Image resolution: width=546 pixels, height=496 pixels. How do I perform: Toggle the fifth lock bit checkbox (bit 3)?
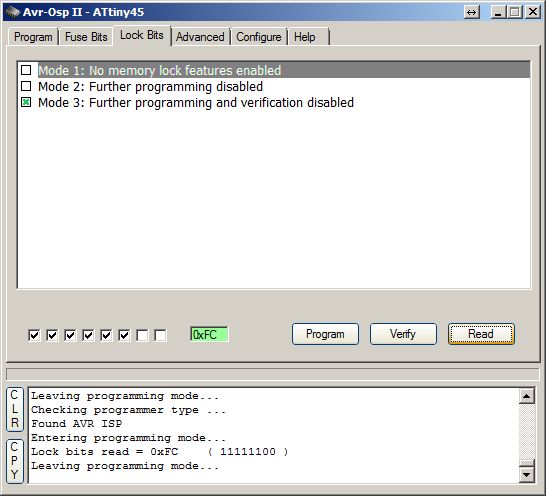[x=106, y=335]
